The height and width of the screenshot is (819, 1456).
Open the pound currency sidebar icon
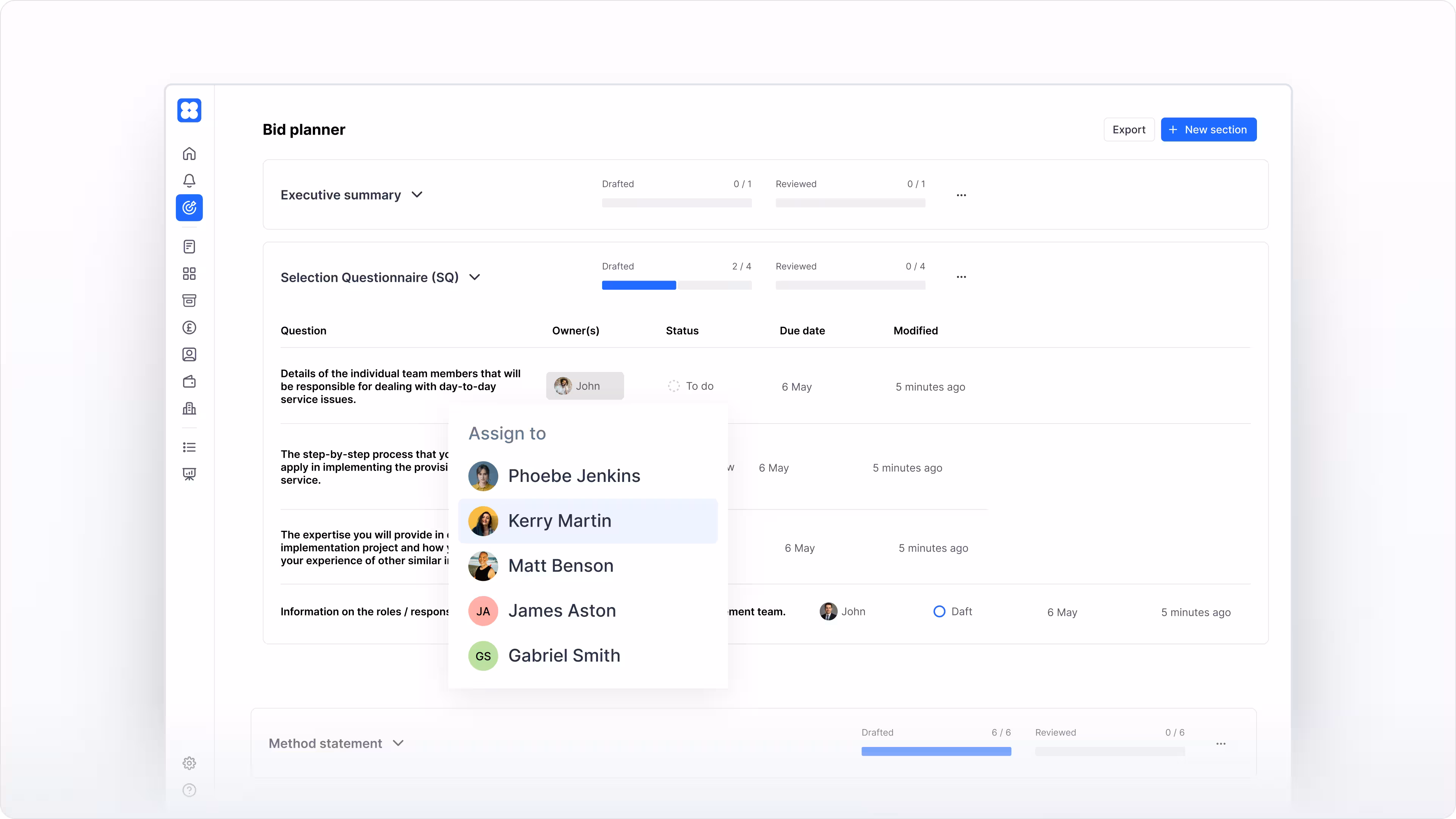click(x=189, y=327)
